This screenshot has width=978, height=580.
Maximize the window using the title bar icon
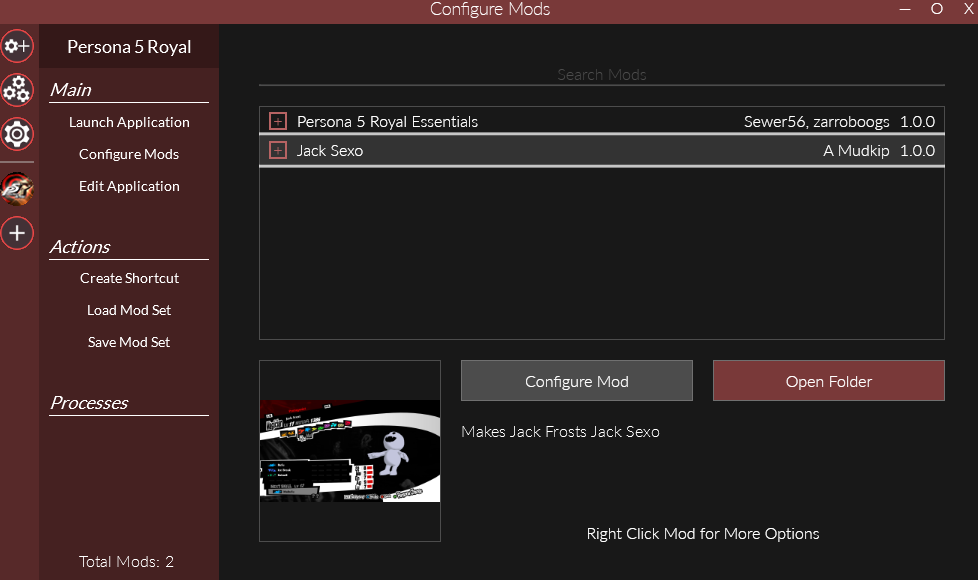tap(937, 9)
